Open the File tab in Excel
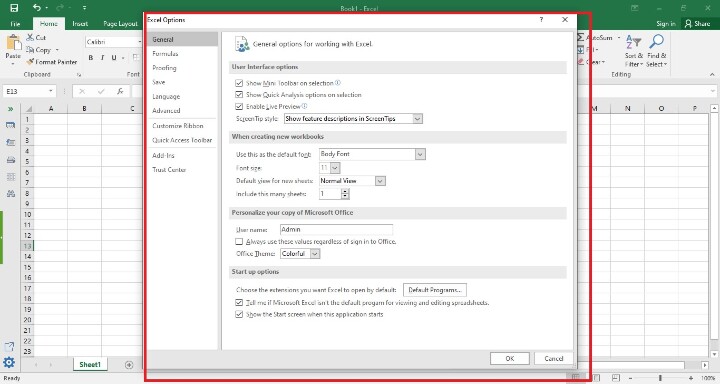The height and width of the screenshot is (384, 720). 15,23
